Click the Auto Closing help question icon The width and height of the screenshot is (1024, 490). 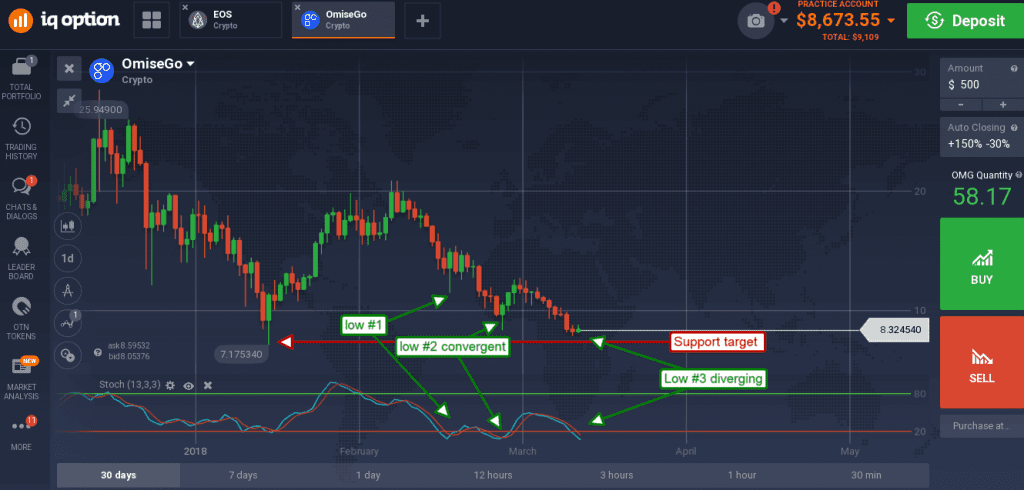pos(1014,128)
